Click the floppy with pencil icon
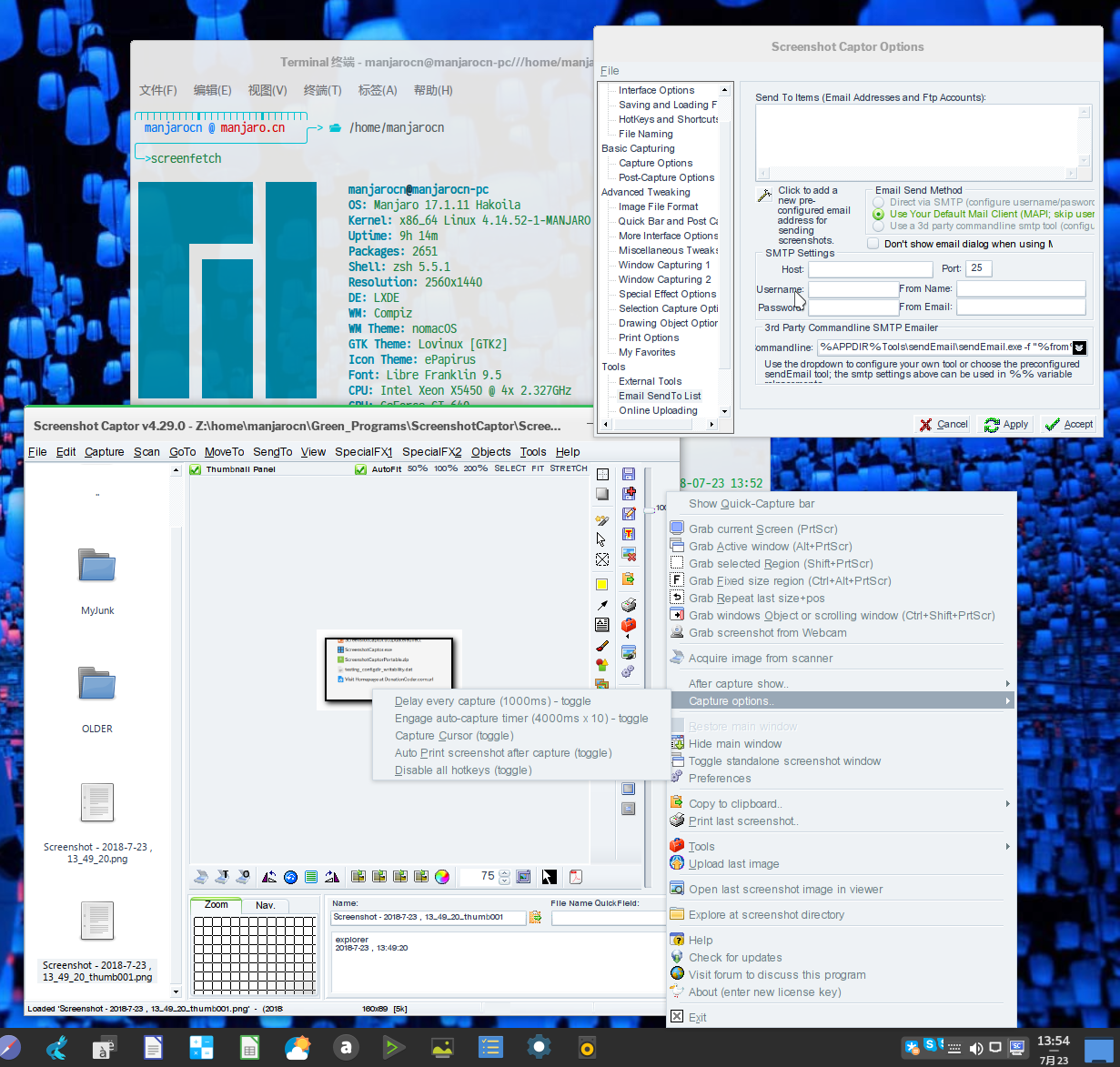The height and width of the screenshot is (1067, 1120). click(628, 514)
